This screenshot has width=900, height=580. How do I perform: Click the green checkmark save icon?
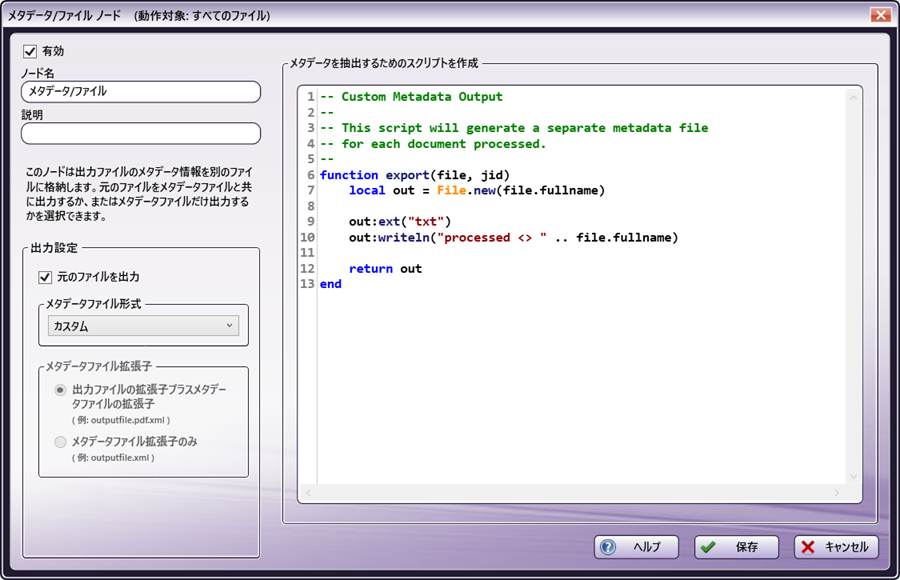708,547
